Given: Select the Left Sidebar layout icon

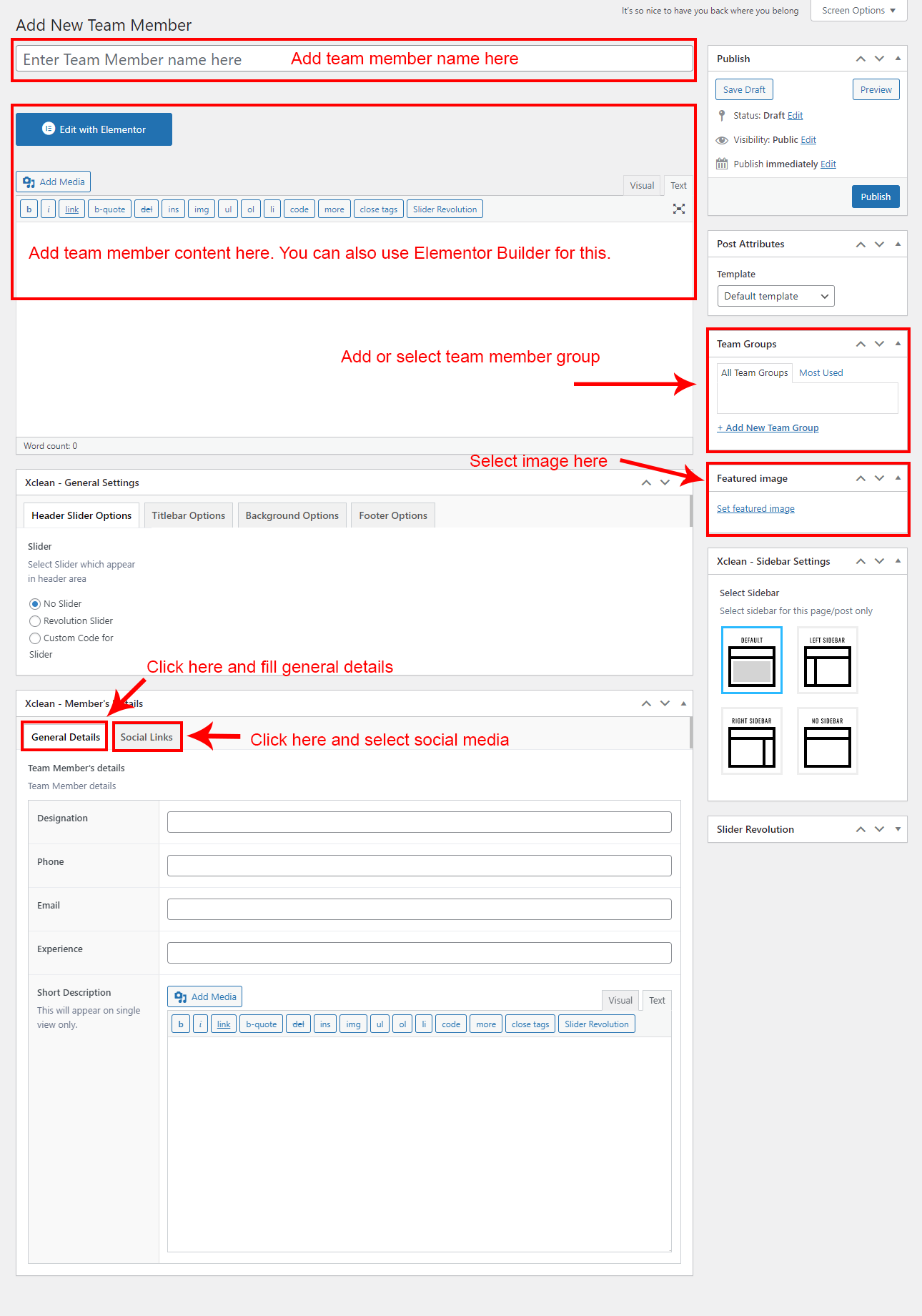Looking at the screenshot, I should [827, 661].
